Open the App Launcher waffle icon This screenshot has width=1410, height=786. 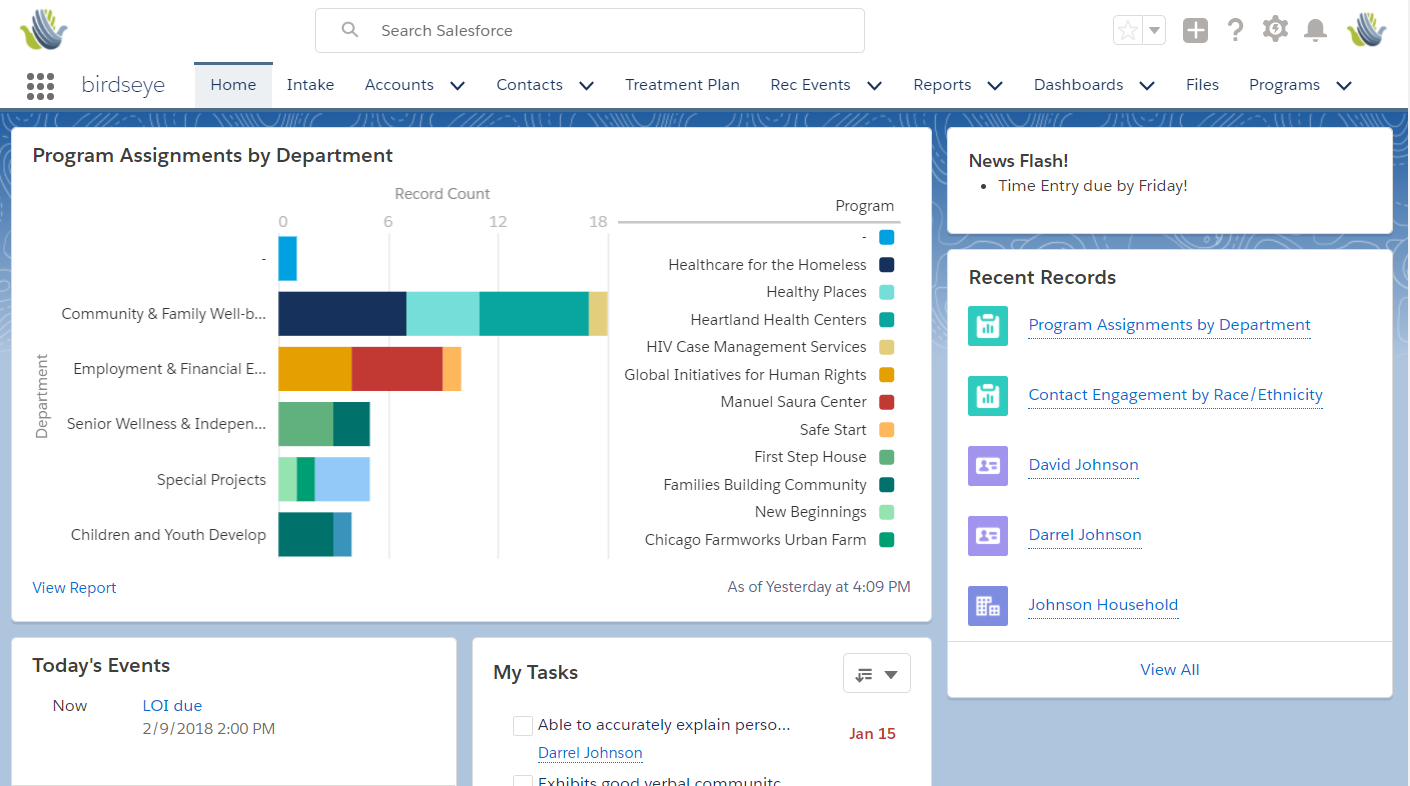tap(40, 85)
